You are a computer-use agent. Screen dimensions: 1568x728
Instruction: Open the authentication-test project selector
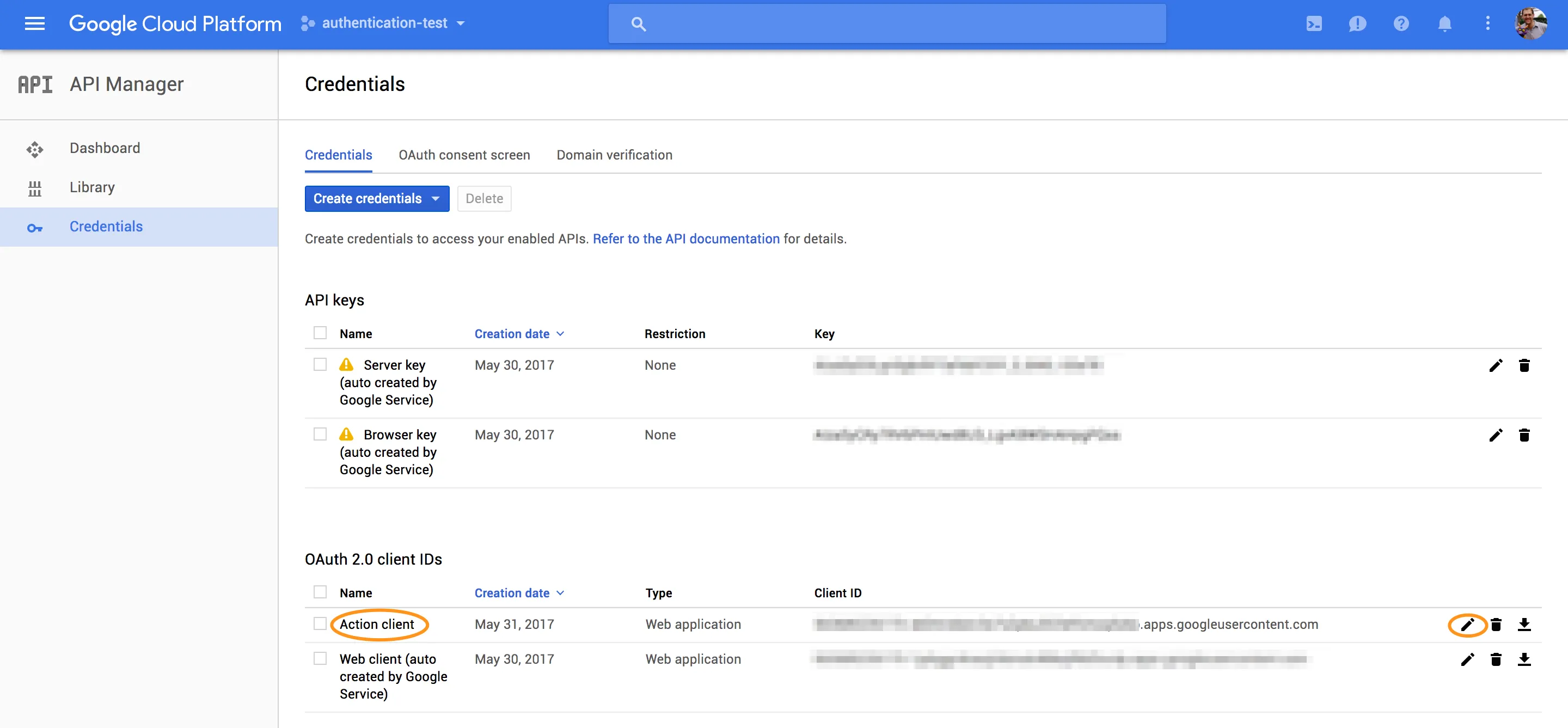pos(383,23)
